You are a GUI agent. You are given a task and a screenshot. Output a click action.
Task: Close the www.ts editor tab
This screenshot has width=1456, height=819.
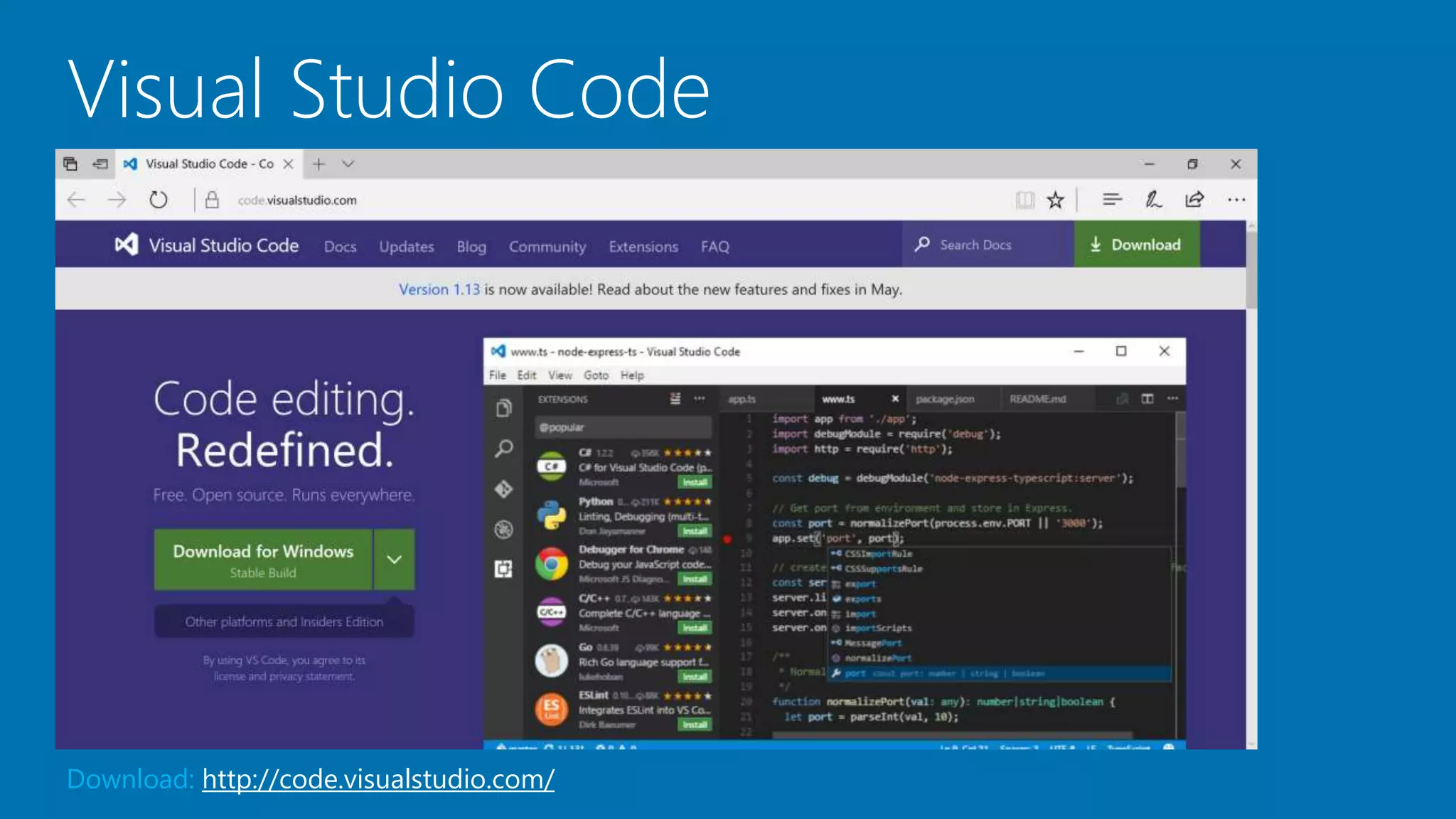tap(895, 399)
